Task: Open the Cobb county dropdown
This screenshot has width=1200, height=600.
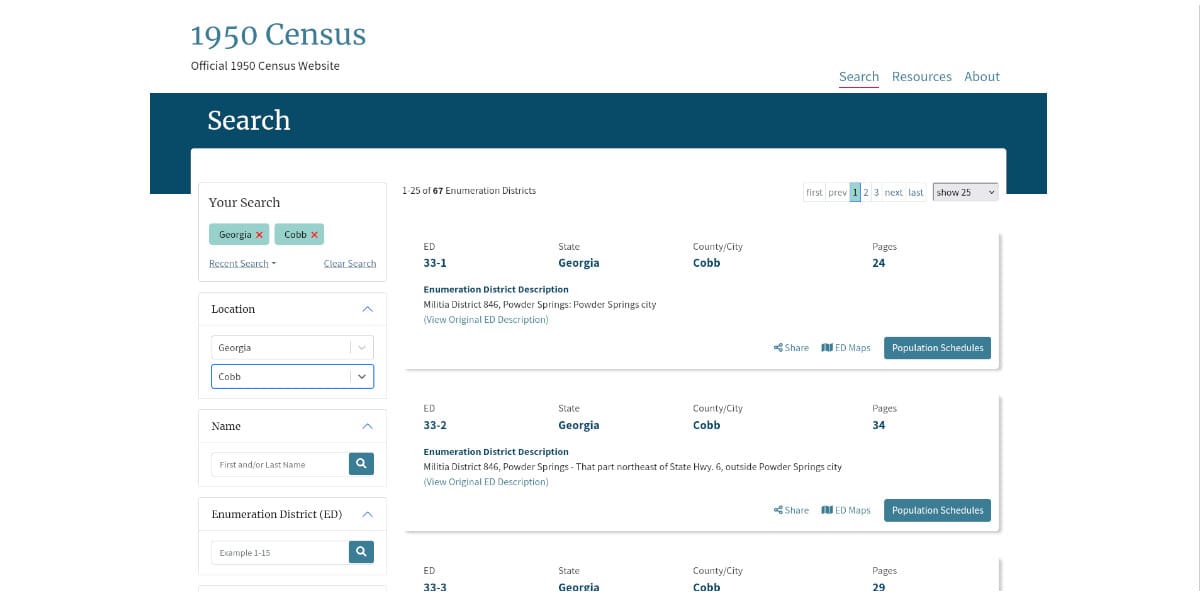Action: [x=292, y=377]
